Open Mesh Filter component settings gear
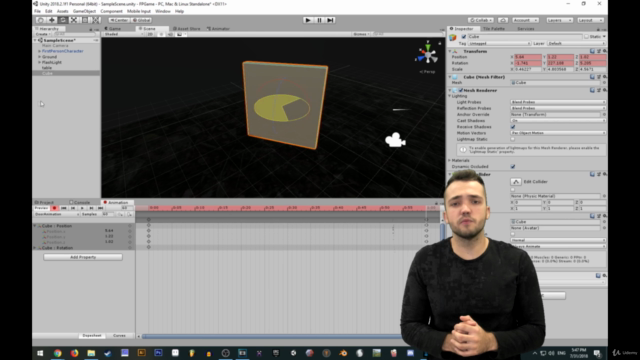 [x=604, y=77]
